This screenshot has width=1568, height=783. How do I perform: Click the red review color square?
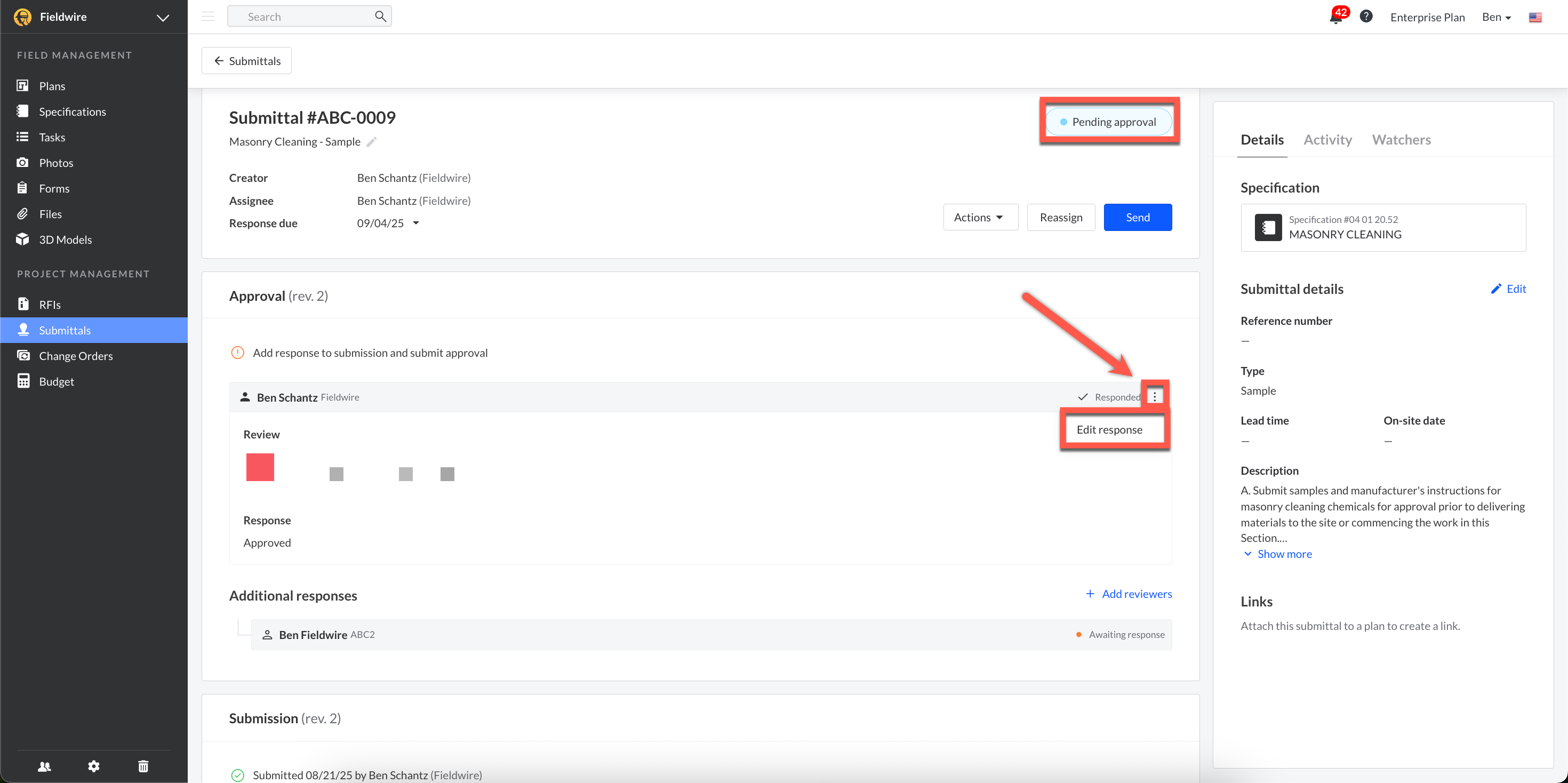(x=260, y=467)
